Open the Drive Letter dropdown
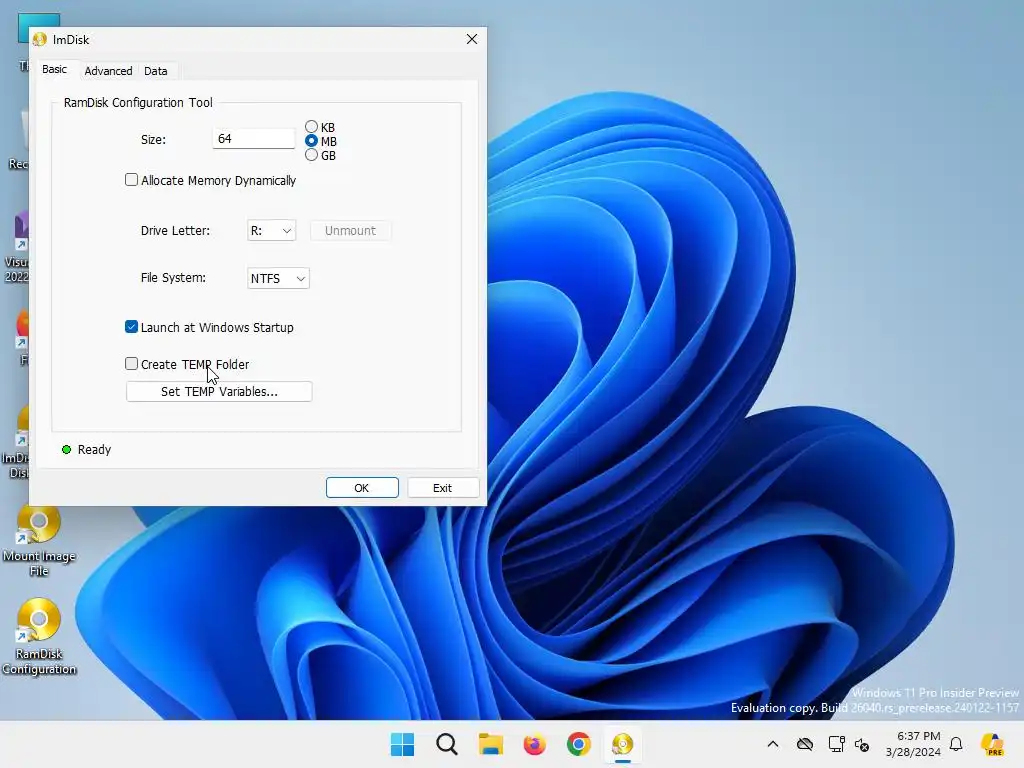1024x768 pixels. pos(272,231)
